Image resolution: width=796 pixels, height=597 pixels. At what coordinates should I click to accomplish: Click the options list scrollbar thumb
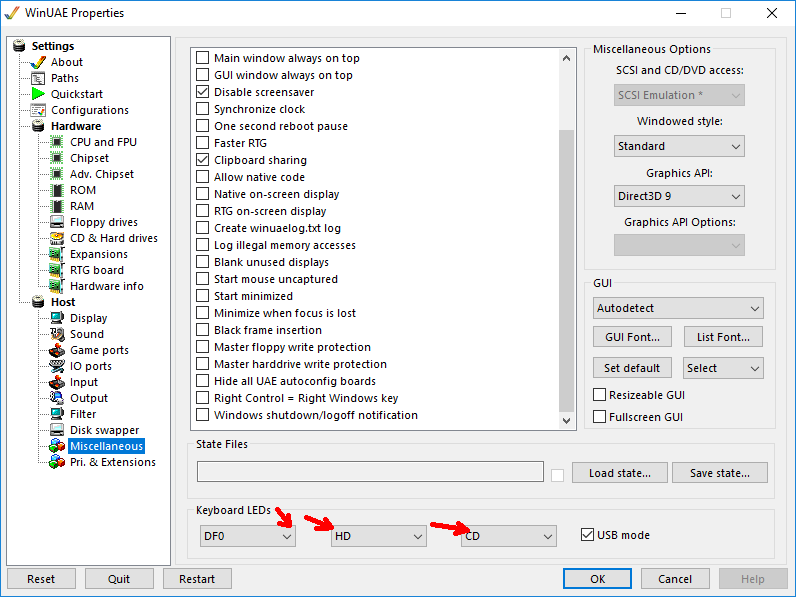coord(567,271)
